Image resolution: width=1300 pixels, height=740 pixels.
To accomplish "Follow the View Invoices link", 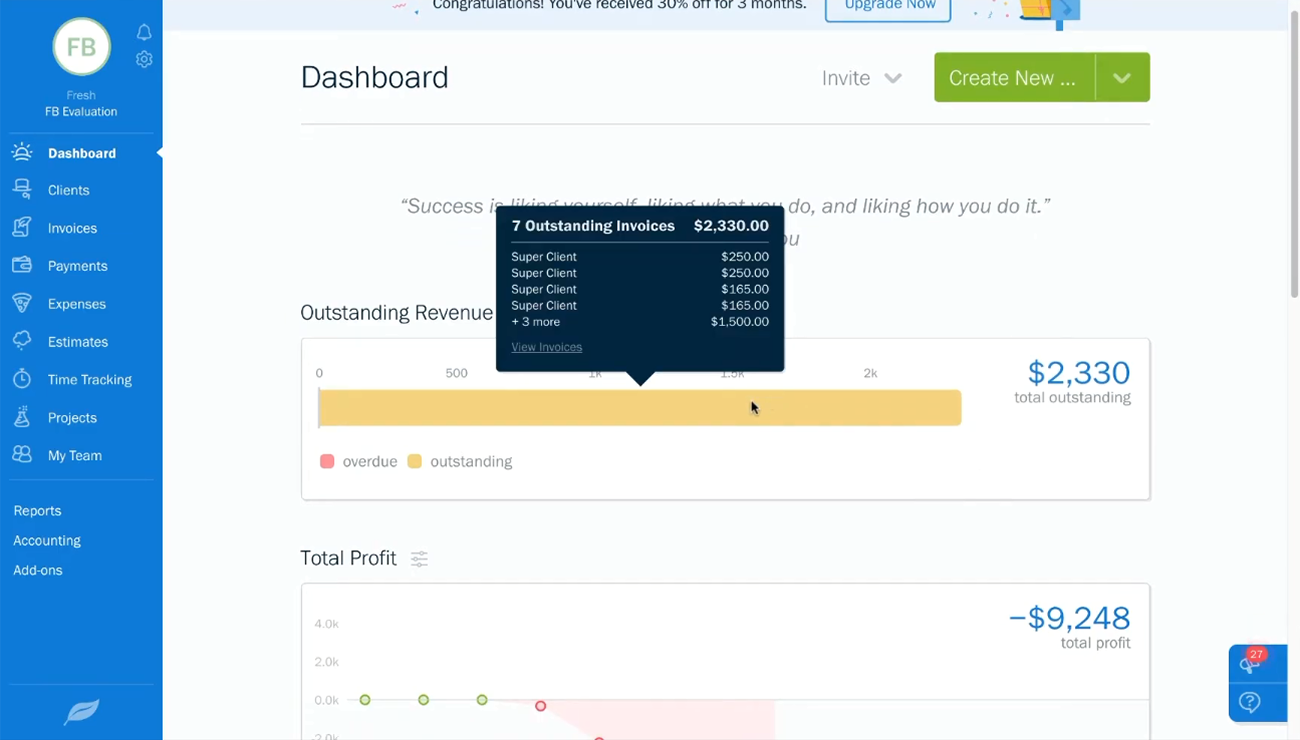I will click(x=546, y=347).
